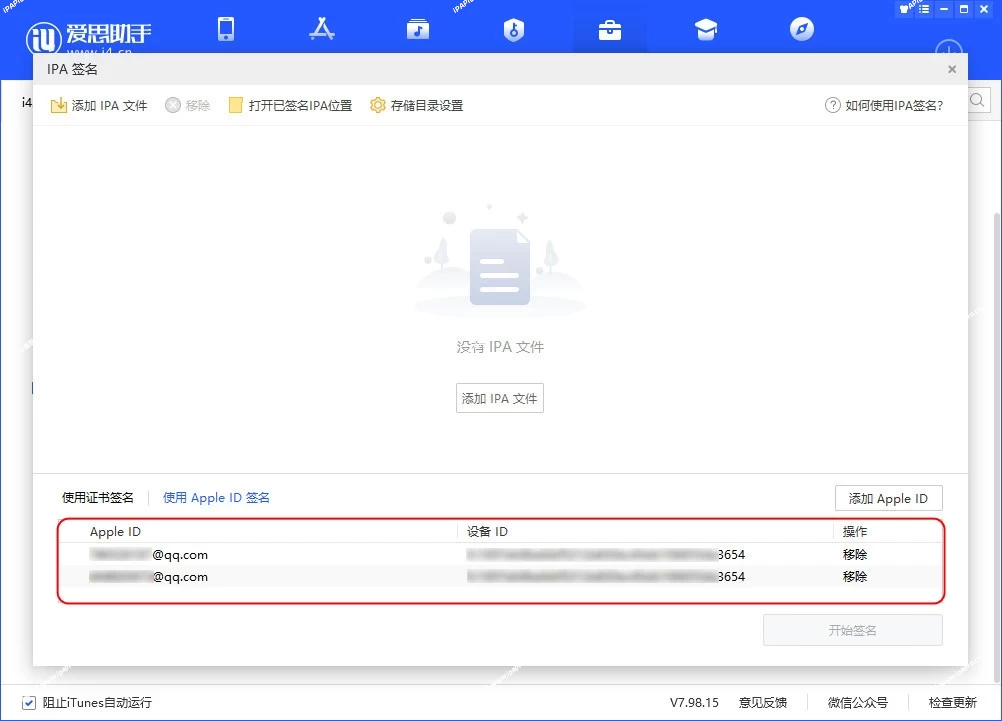Open search via the magnifier icon
The image size is (1002, 721).
(977, 100)
